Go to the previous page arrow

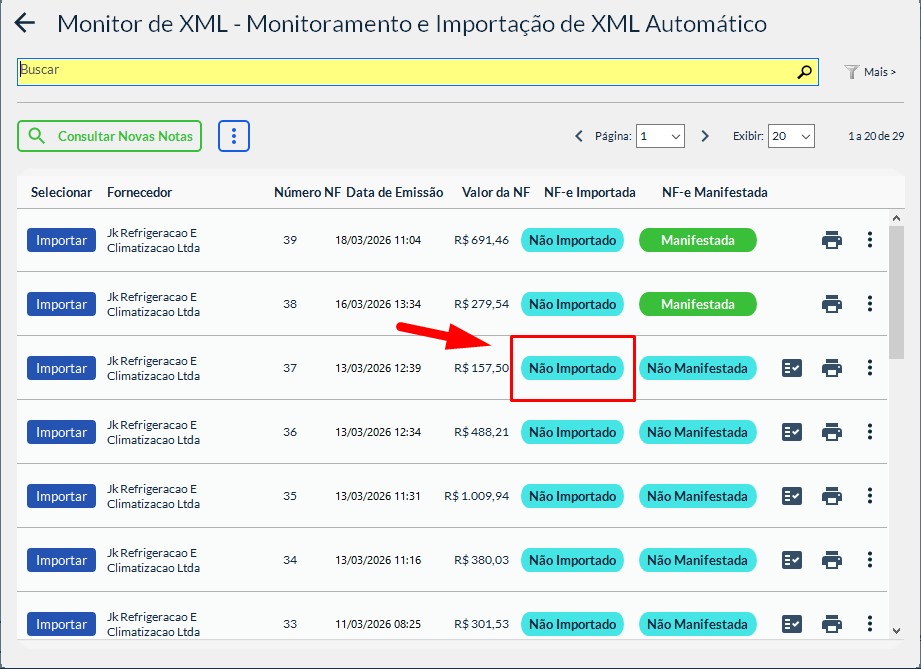coord(579,136)
